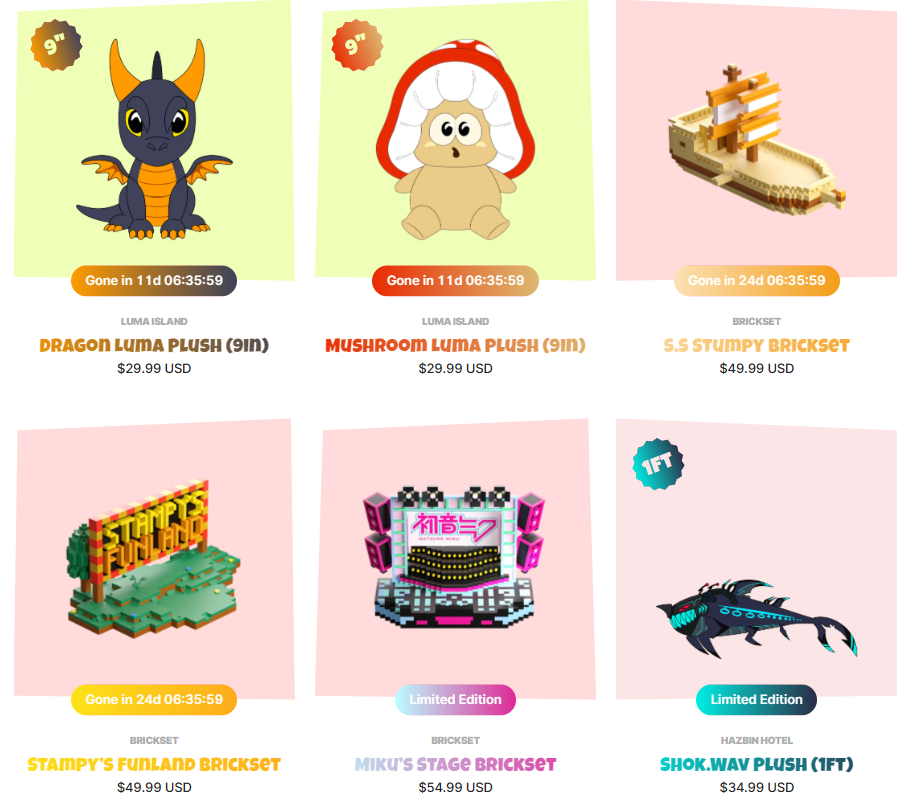The height and width of the screenshot is (808, 915).
Task: Select Shok.wav Plush (1FT) title link
Action: (756, 764)
